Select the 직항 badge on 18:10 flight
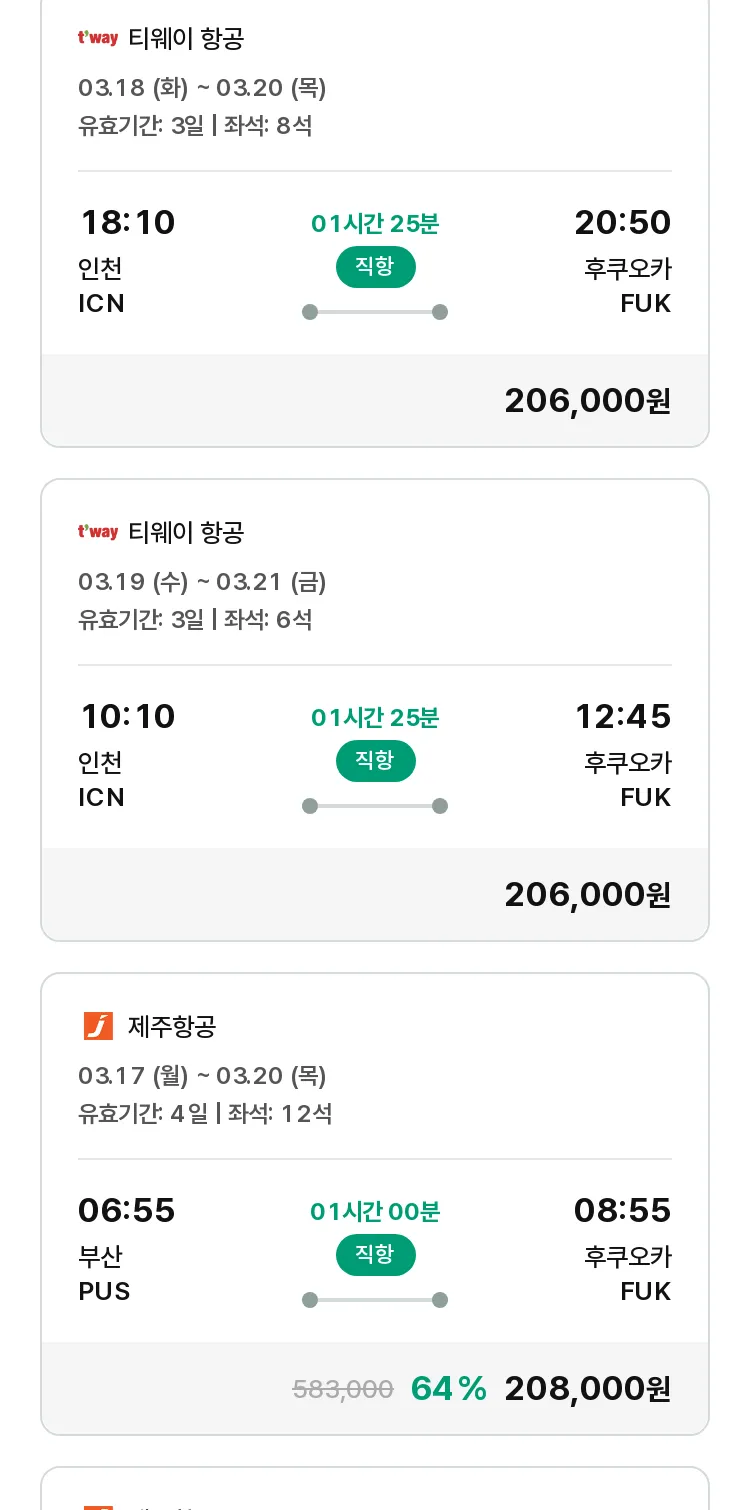This screenshot has height=1510, width=750. click(x=375, y=267)
